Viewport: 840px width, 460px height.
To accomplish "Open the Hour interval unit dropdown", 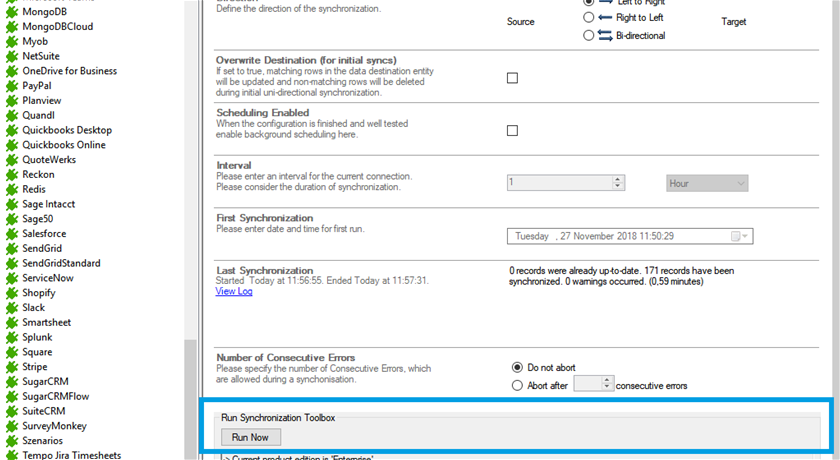I will (x=707, y=183).
